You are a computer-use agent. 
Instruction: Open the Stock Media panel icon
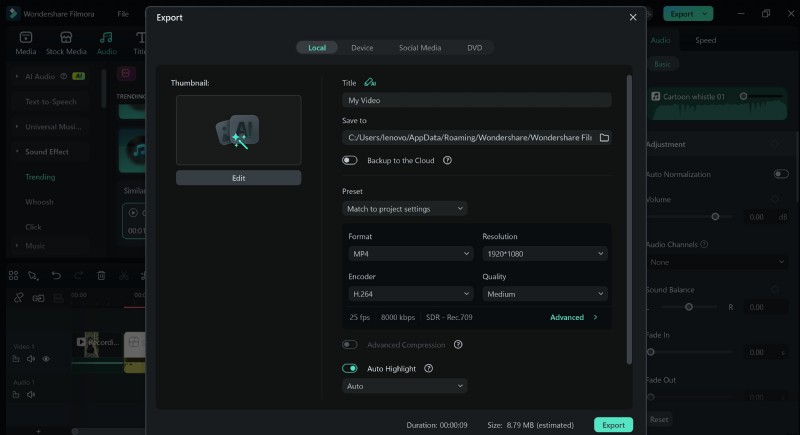coord(66,42)
